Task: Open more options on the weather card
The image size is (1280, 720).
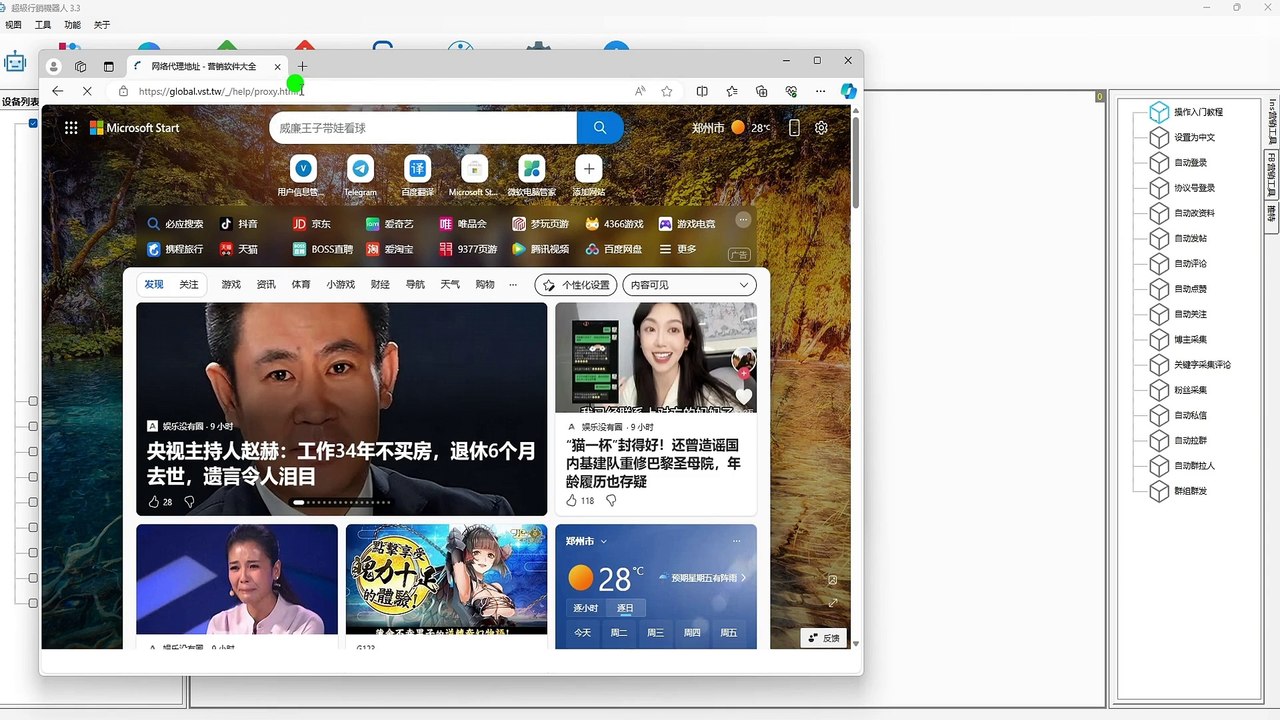Action: pos(737,541)
